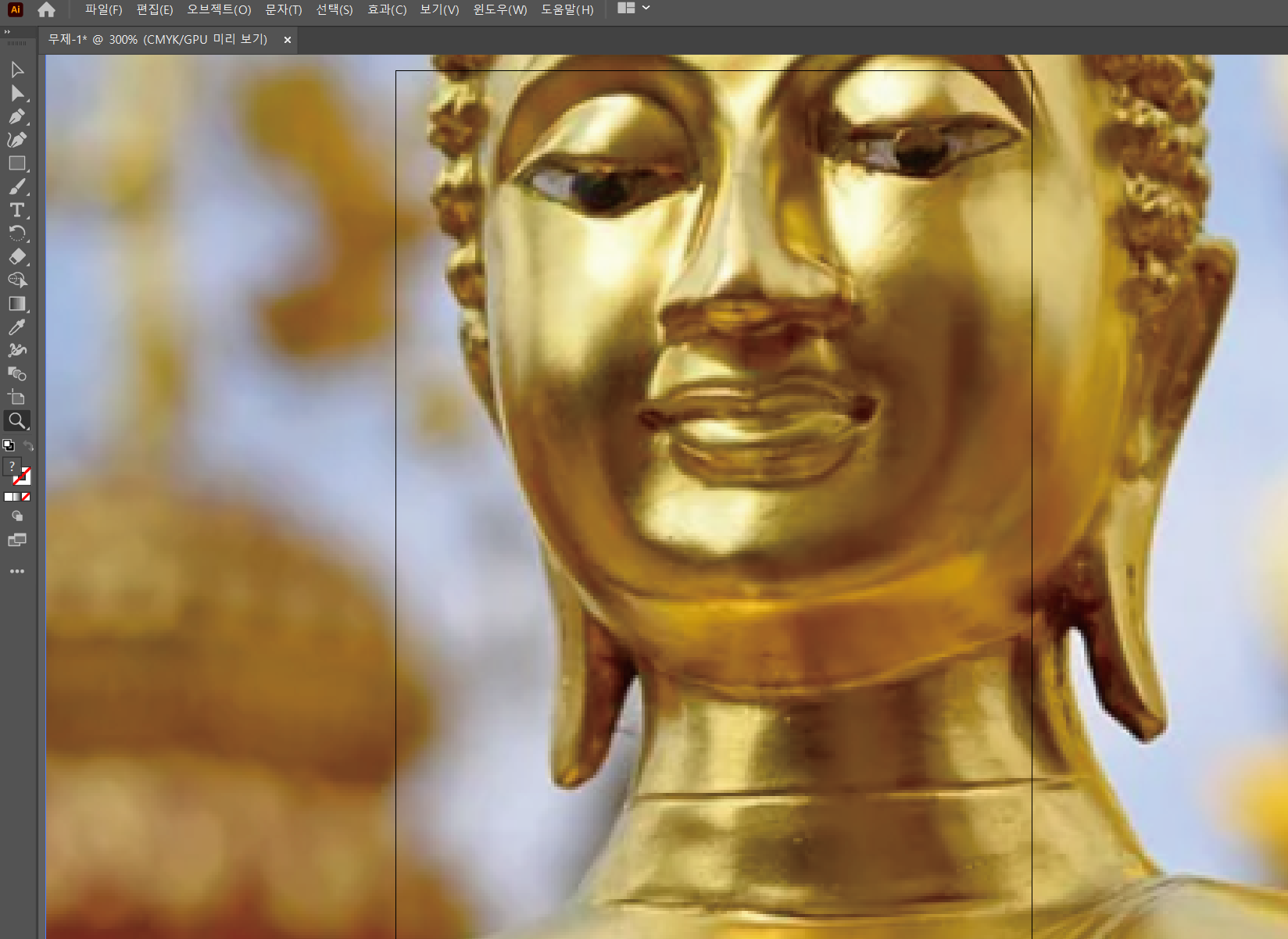Open the 선택(S) menu
Viewport: 1288px width, 939px height.
point(335,10)
